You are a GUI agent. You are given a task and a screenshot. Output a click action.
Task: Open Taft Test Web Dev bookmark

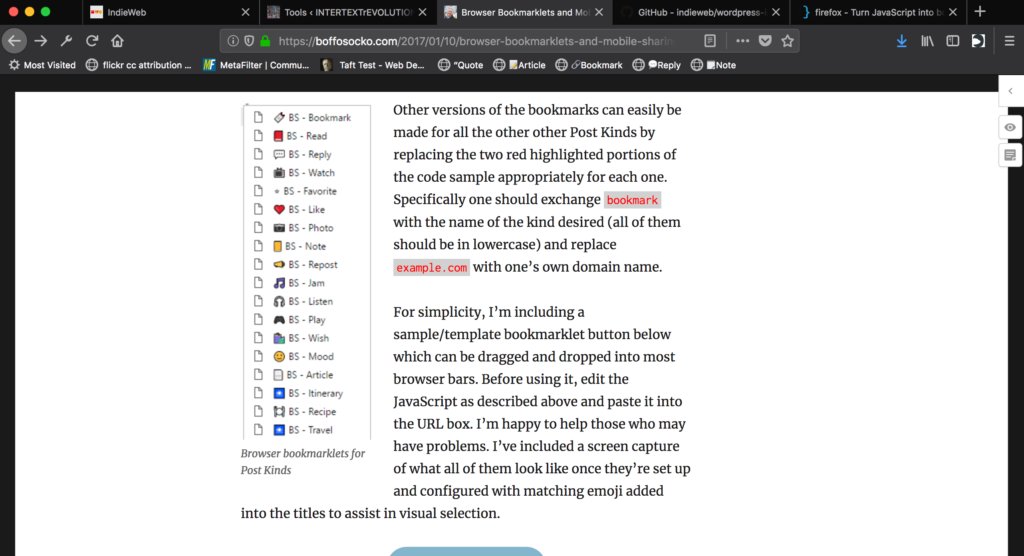[x=373, y=65]
